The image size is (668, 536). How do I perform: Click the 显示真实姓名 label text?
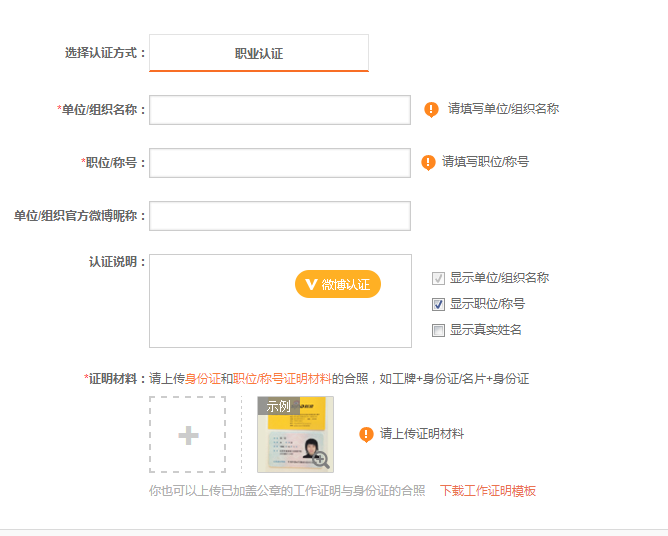486,330
